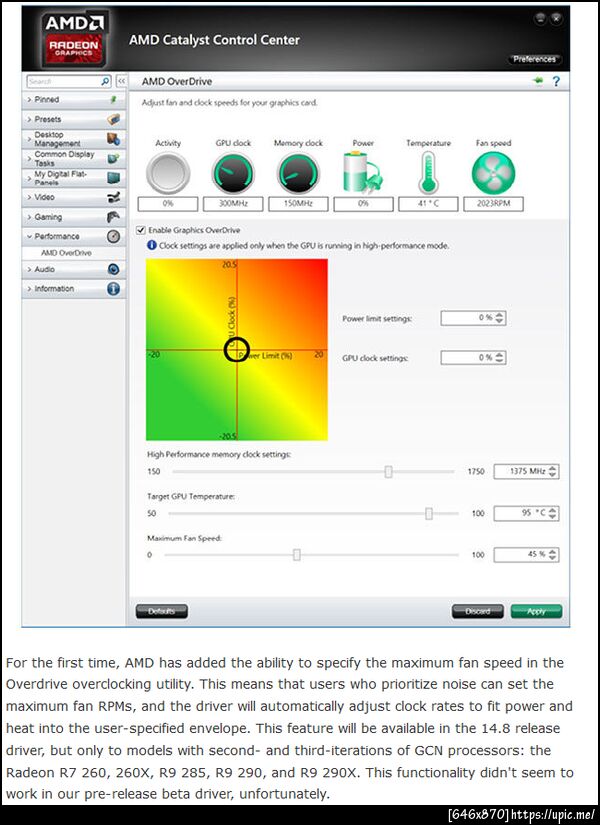Viewport: 600px width, 825px height.
Task: Click the 150MHz memory clock readout
Action: (298, 204)
